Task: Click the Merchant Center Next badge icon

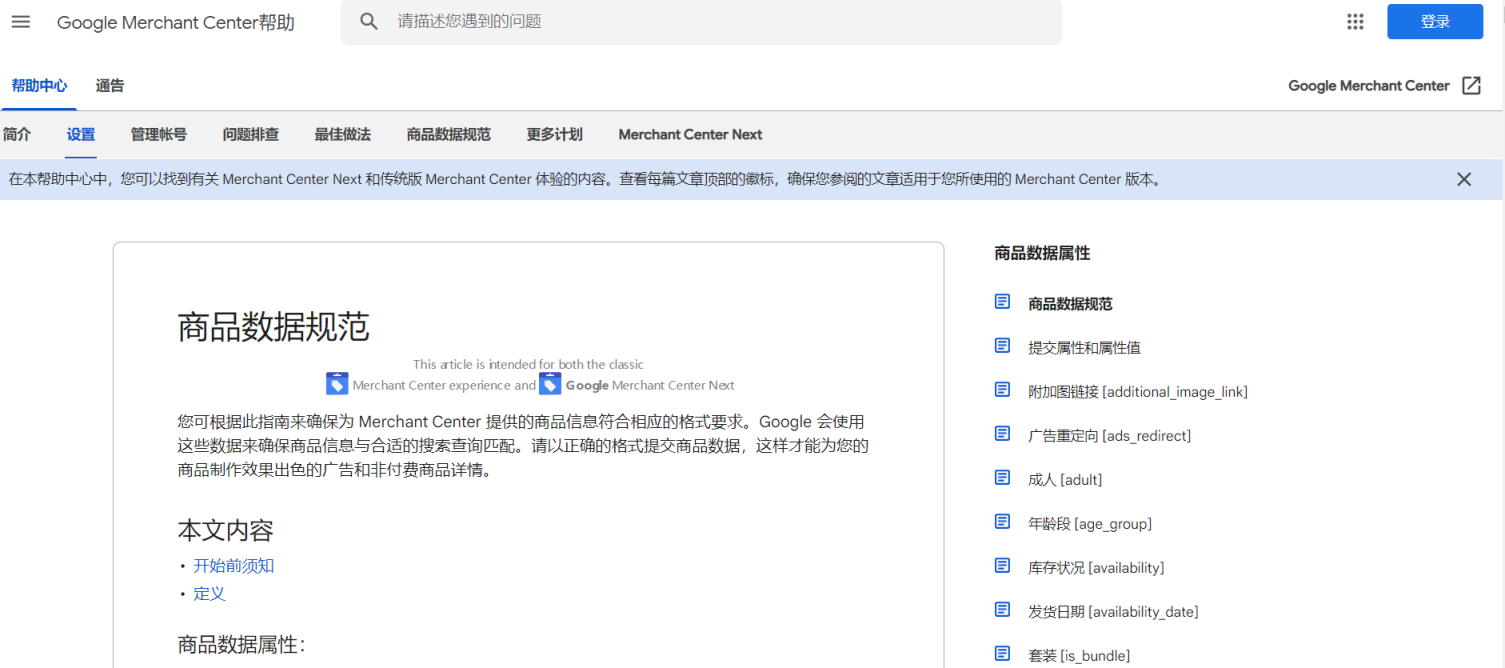Action: (550, 382)
